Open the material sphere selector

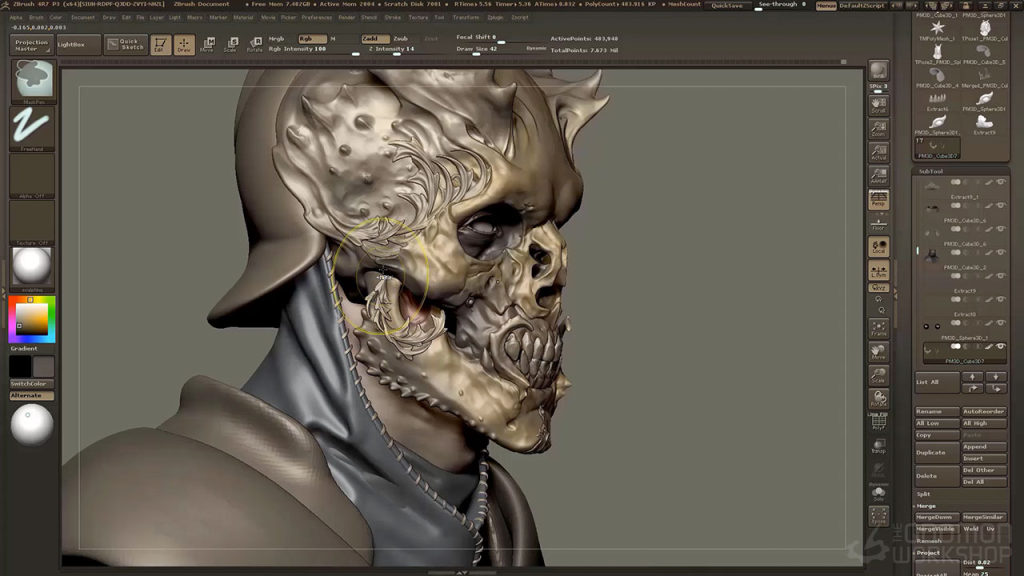pos(32,268)
